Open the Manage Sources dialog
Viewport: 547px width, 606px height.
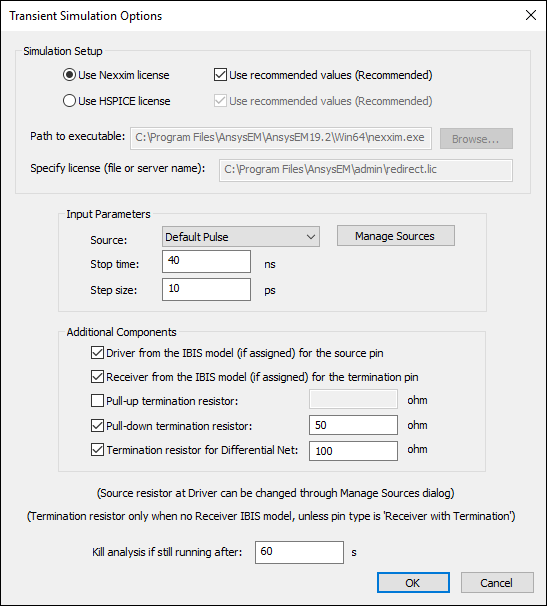click(x=395, y=236)
